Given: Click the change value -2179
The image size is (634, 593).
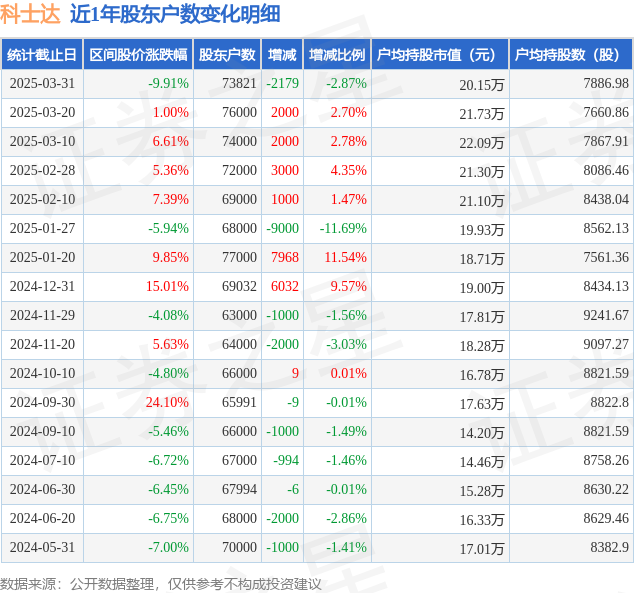Looking at the screenshot, I should tap(283, 83).
